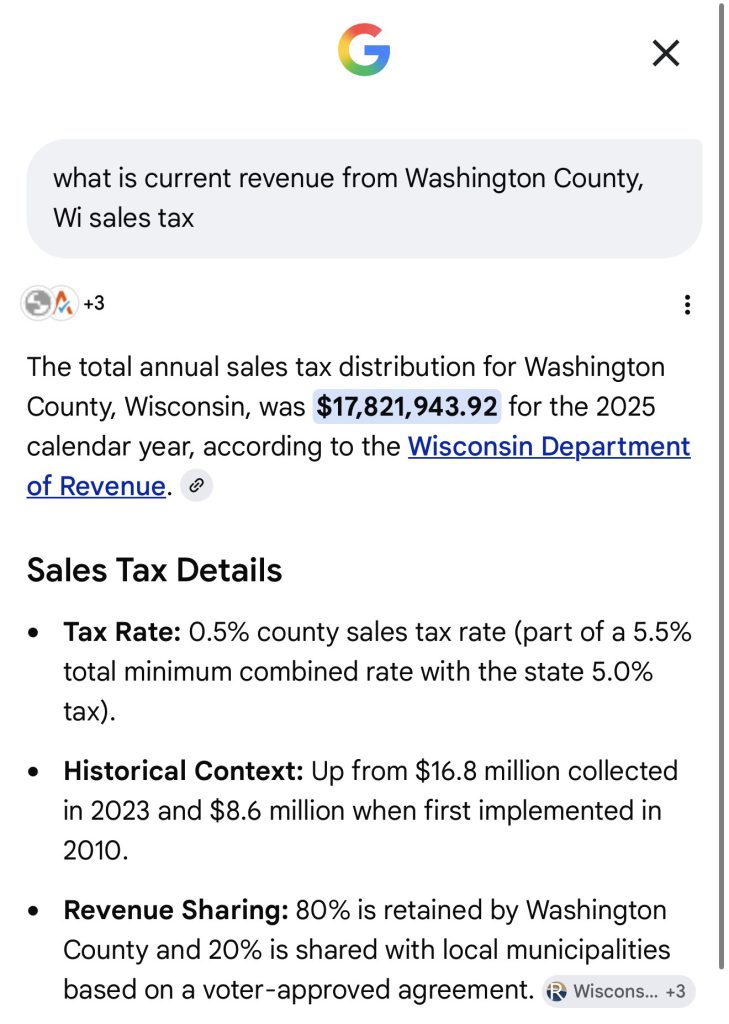Viewport: 729px width, 1024px height.
Task: Click the Revenue Sharing bullet label
Action: (176, 910)
